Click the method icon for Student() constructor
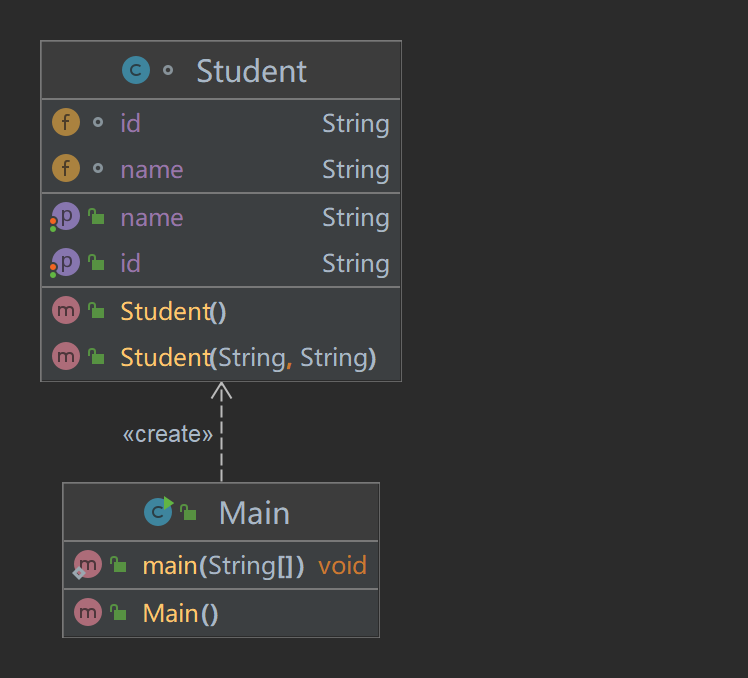 point(65,311)
